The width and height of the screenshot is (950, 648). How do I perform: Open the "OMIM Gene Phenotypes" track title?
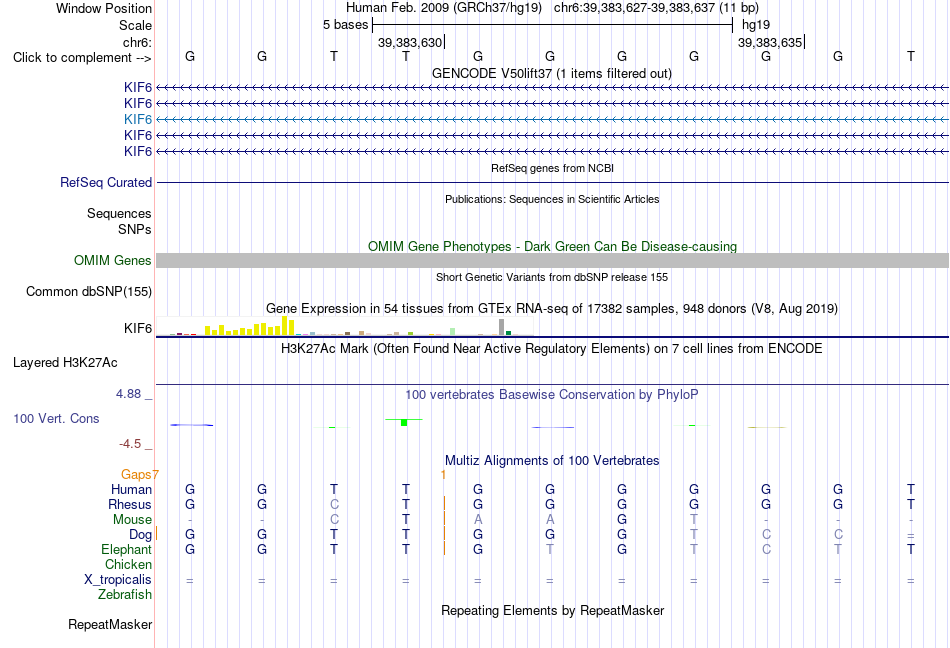pos(552,246)
